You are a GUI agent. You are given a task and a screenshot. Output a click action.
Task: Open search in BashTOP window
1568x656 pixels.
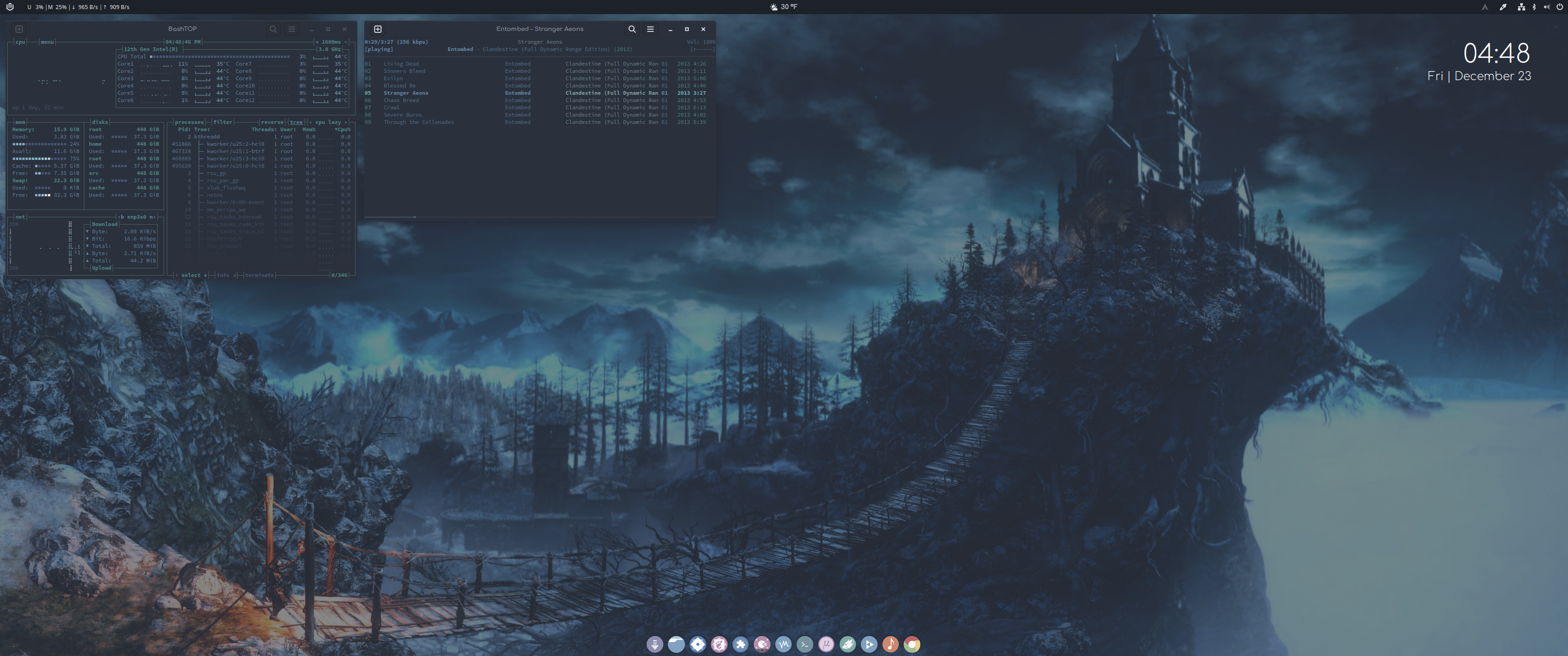[273, 29]
